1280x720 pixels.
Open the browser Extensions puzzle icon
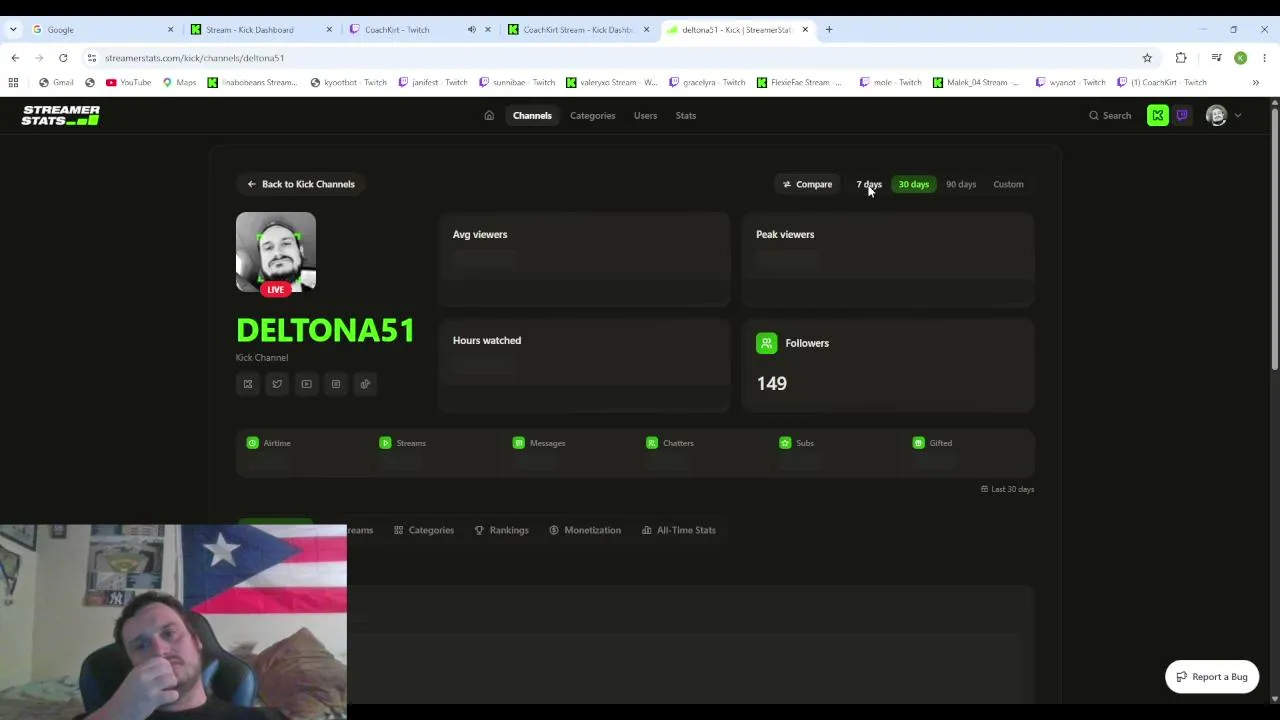tap(1181, 58)
